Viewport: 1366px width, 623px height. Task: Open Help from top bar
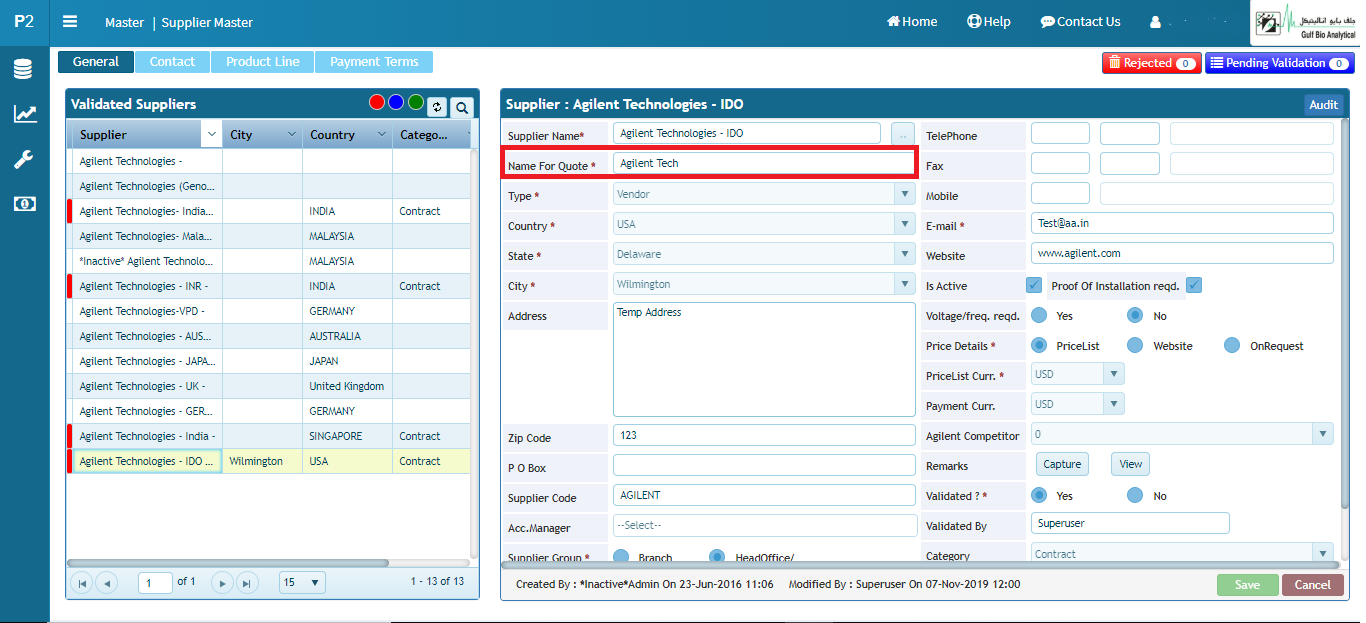click(x=988, y=21)
